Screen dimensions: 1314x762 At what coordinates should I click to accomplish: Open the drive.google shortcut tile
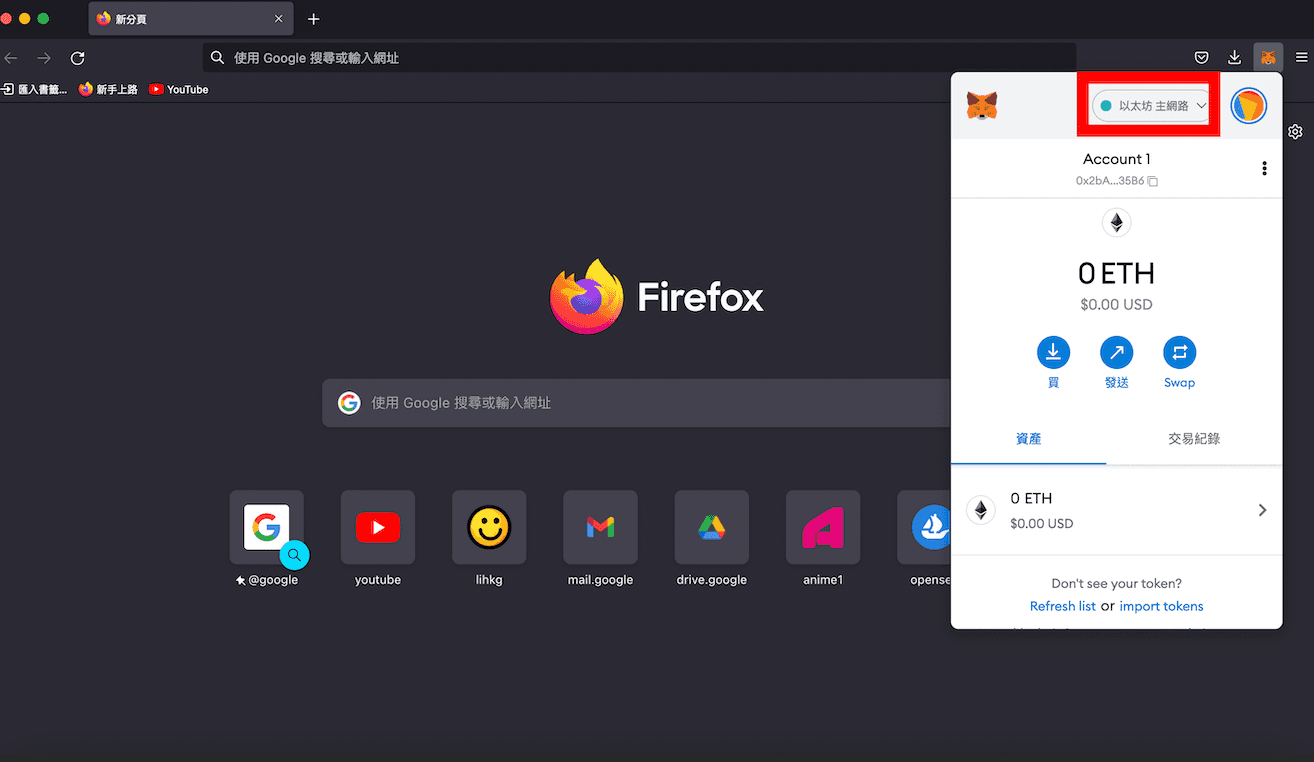(712, 527)
